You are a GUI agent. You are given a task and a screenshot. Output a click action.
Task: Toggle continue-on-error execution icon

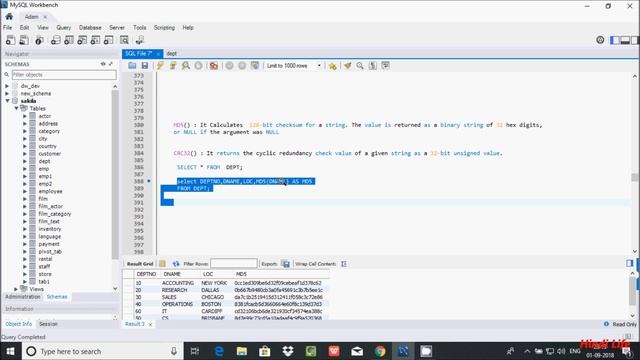coord(213,66)
